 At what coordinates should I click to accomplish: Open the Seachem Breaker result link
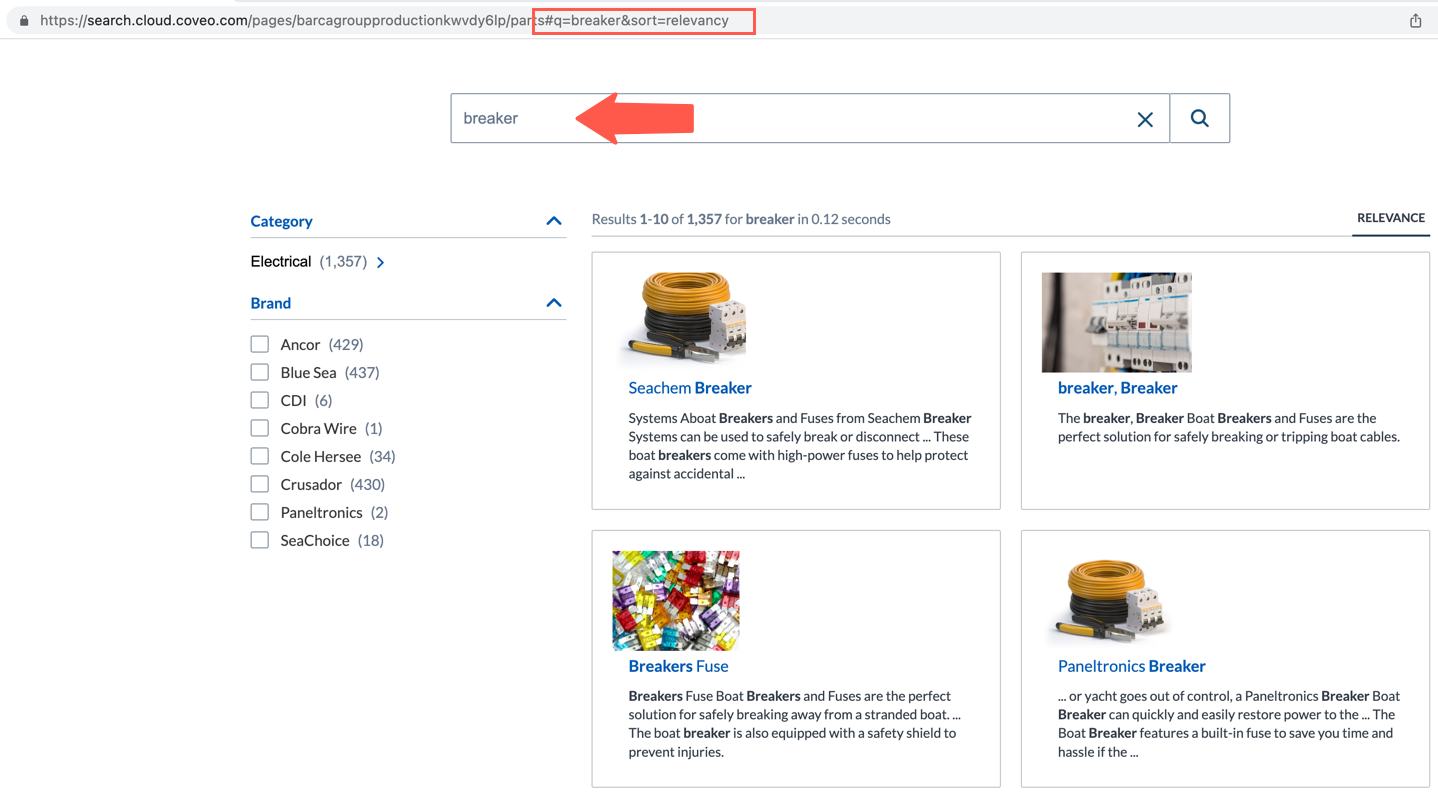[689, 388]
